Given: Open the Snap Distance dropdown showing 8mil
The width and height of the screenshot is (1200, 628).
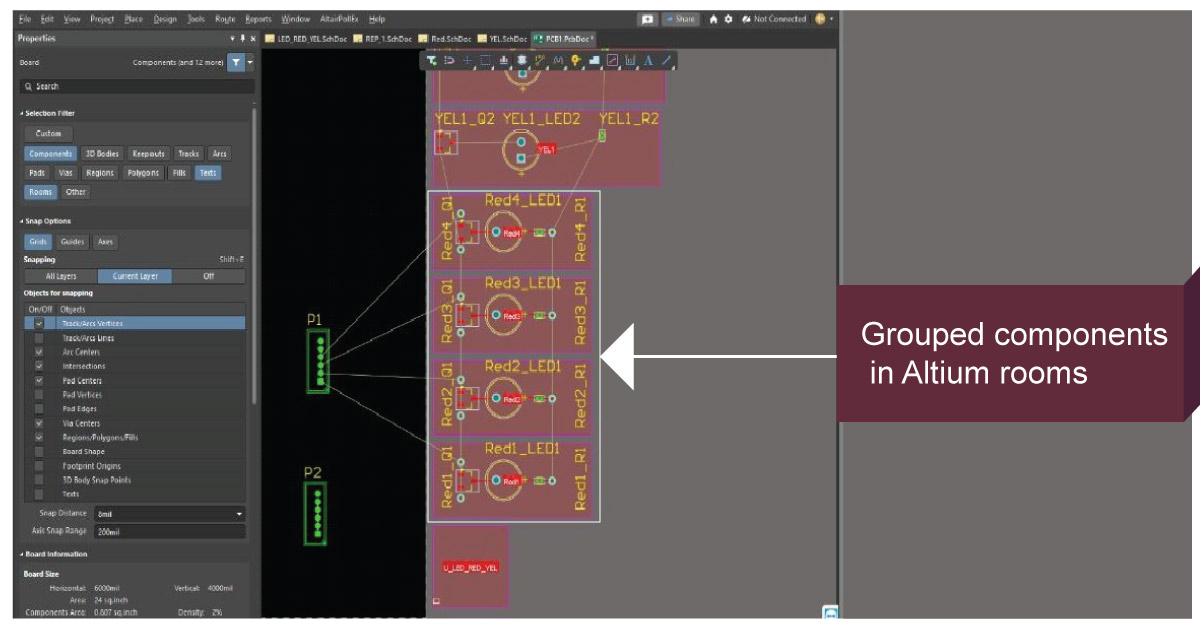Looking at the screenshot, I should pos(238,513).
